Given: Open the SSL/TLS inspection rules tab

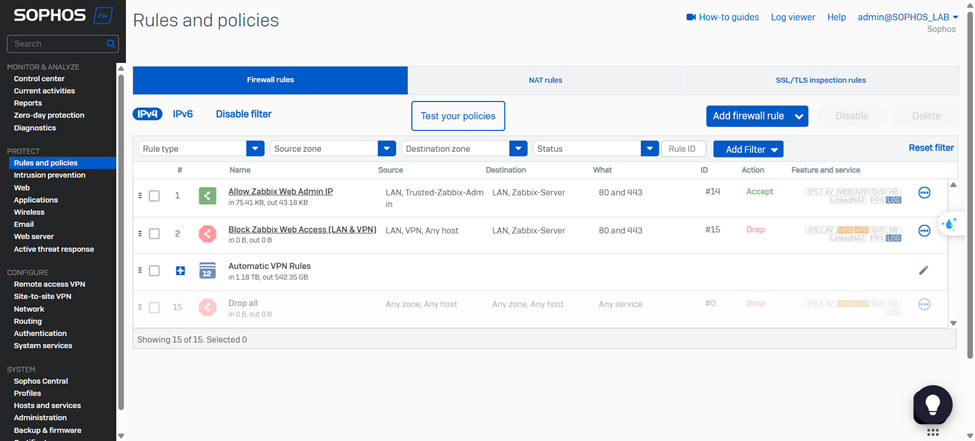Looking at the screenshot, I should pyautogui.click(x=820, y=80).
